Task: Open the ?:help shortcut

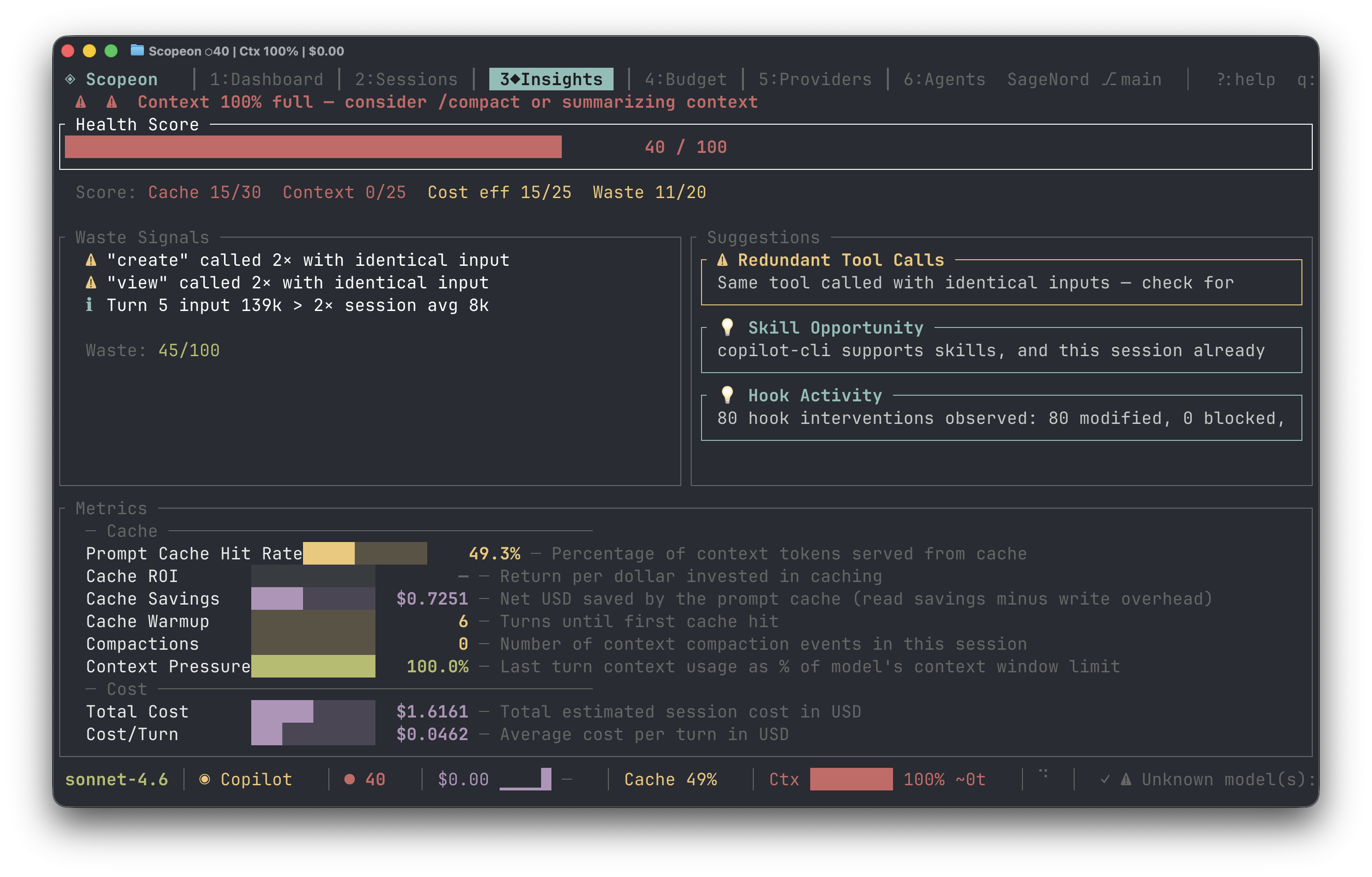Action: click(1245, 79)
